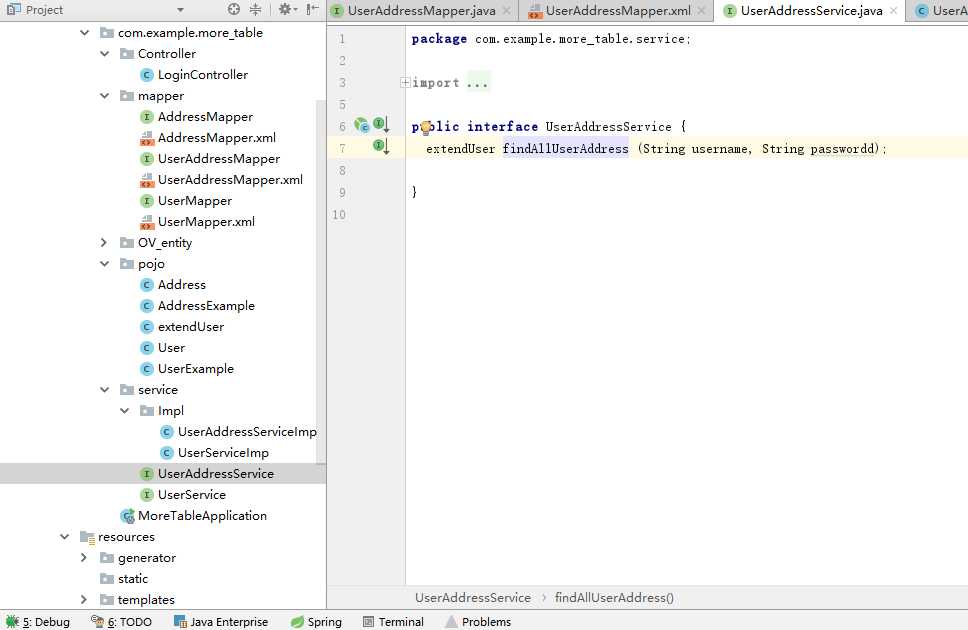
Task: Expand the OV_entity folder
Action: pyautogui.click(x=104, y=243)
